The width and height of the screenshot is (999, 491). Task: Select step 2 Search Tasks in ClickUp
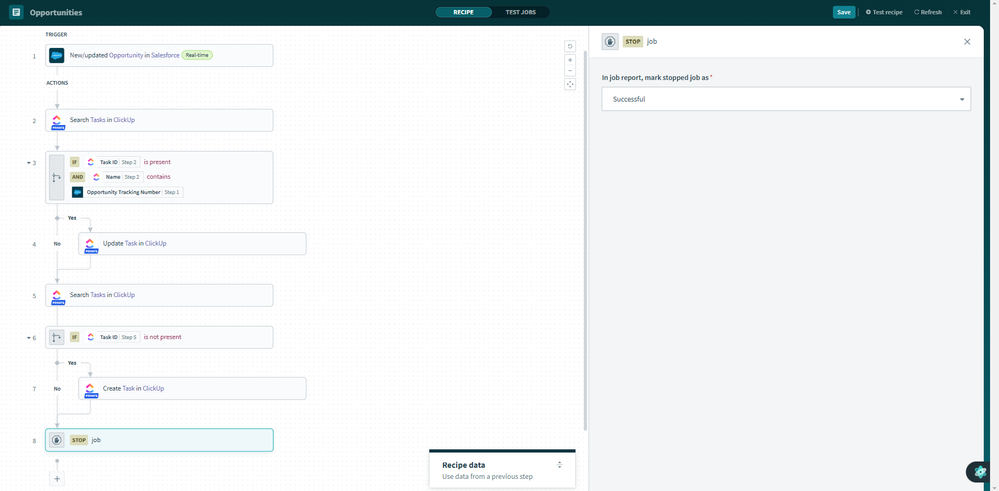(159, 120)
